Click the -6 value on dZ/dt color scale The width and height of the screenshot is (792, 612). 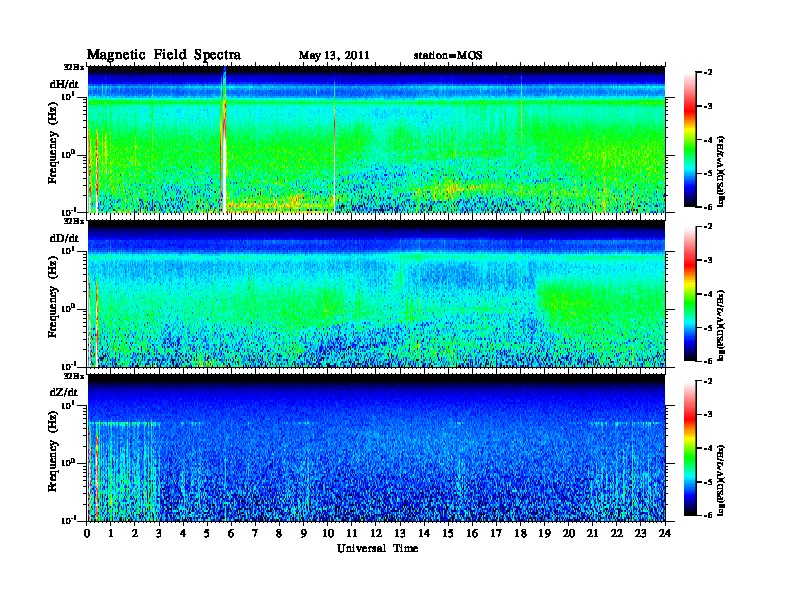[709, 515]
